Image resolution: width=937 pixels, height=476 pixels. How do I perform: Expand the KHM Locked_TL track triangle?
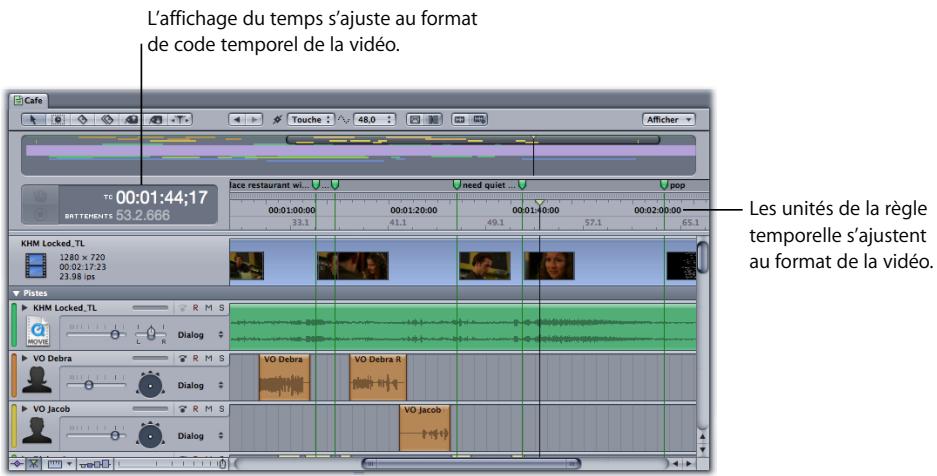coord(25,308)
